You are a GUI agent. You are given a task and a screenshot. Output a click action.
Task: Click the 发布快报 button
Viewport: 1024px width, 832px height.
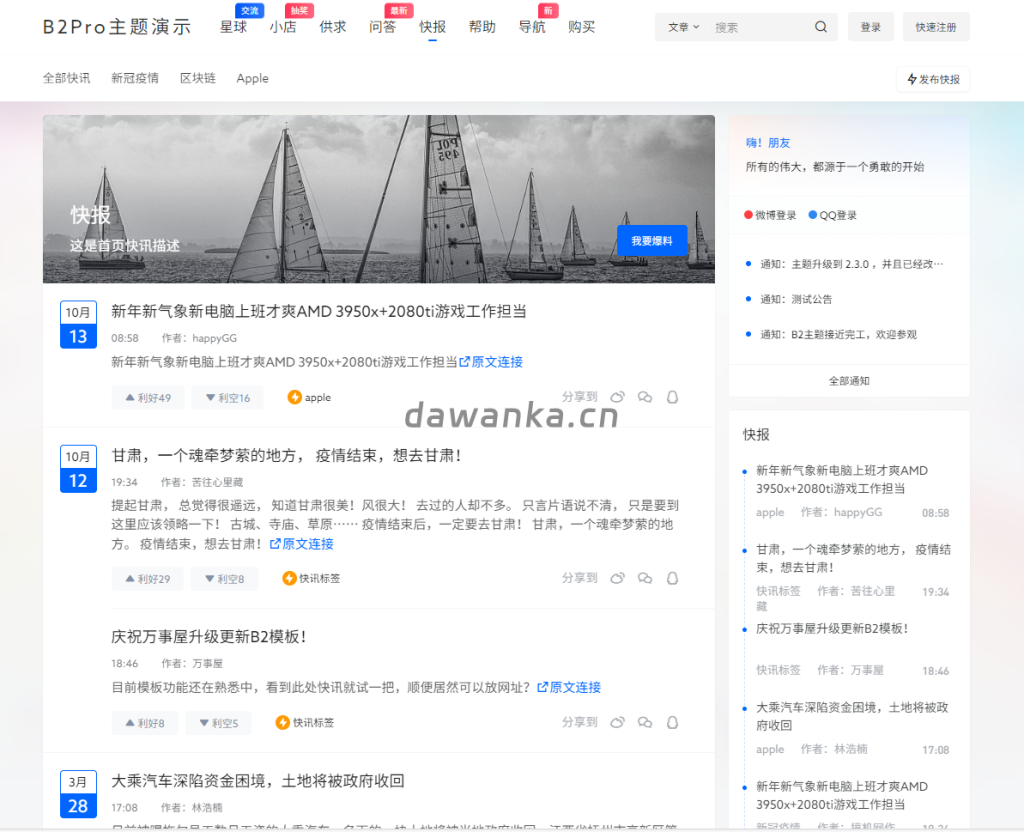tap(933, 79)
